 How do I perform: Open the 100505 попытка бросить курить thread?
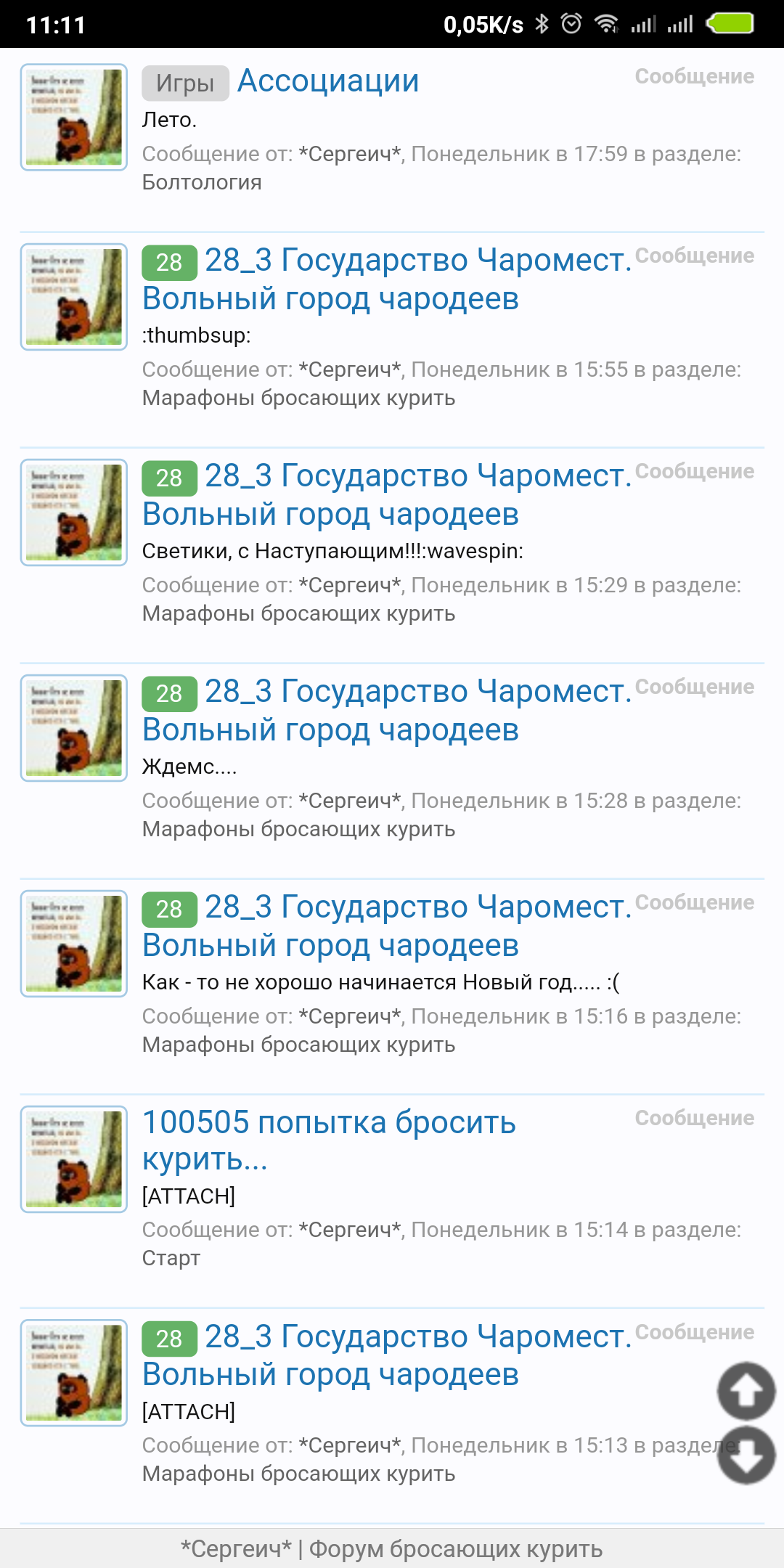[x=329, y=1140]
